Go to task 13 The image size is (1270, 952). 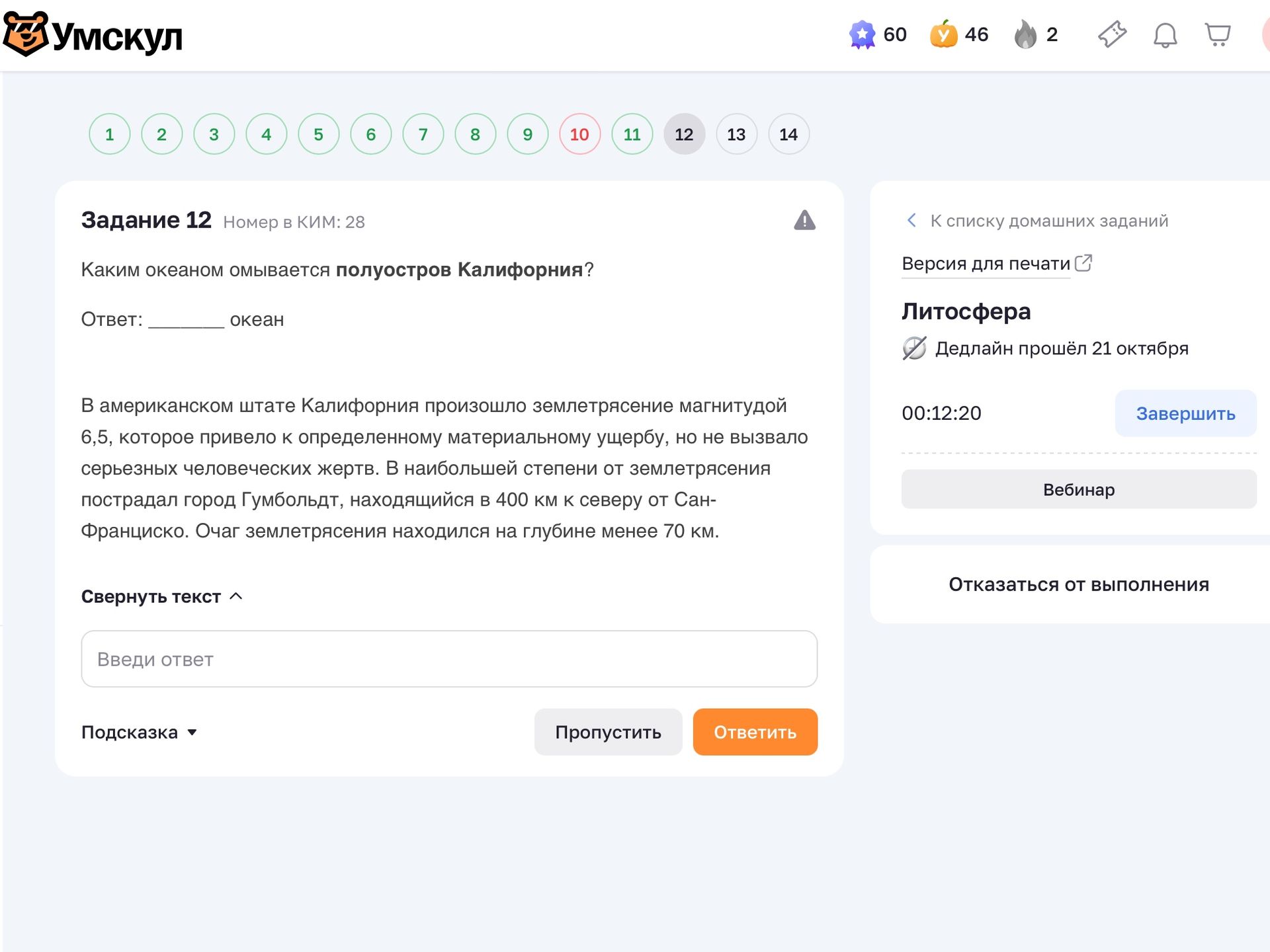[737, 134]
